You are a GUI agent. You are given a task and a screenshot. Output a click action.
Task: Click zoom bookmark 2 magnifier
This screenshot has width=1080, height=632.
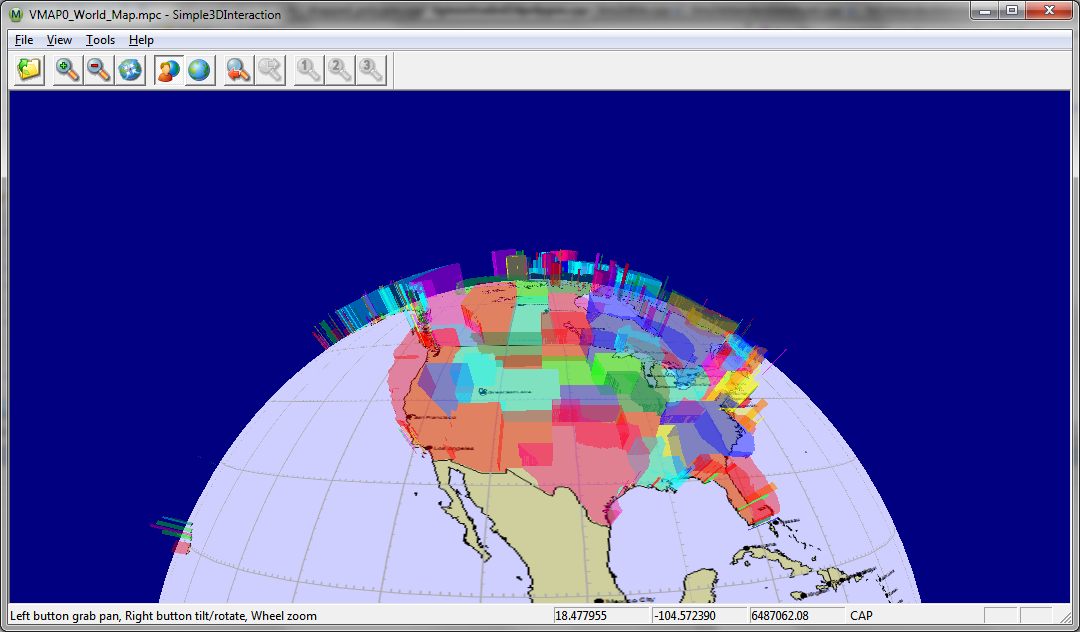340,70
